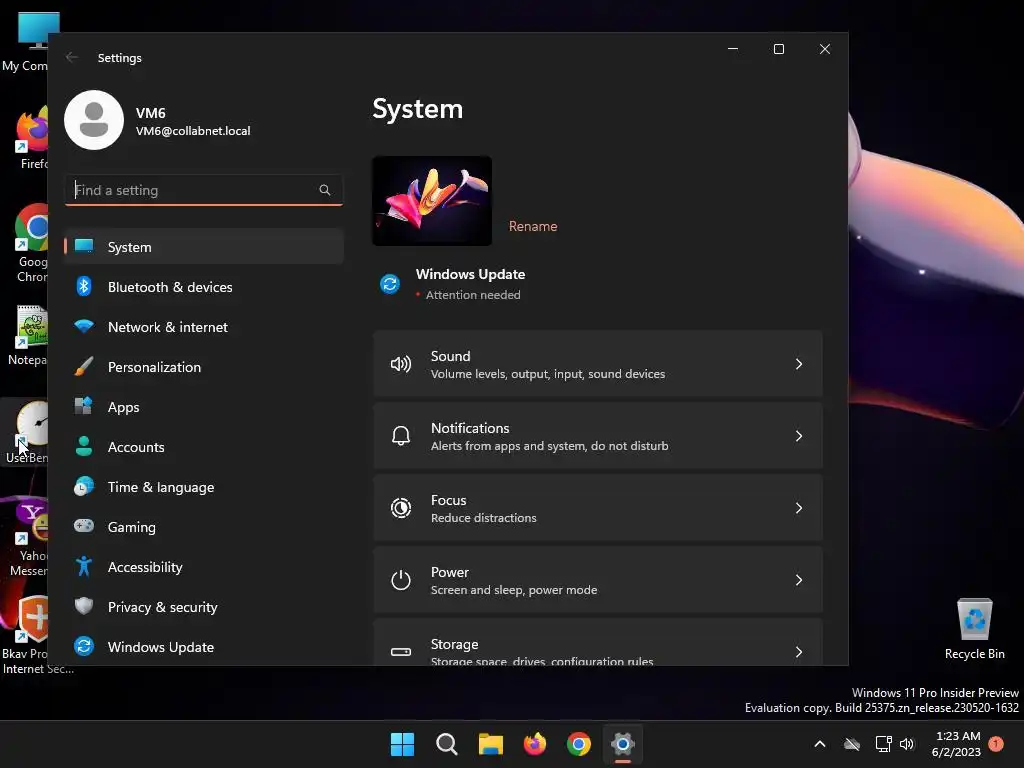
Task: Open Windows Update Attention needed status
Action: 473,295
